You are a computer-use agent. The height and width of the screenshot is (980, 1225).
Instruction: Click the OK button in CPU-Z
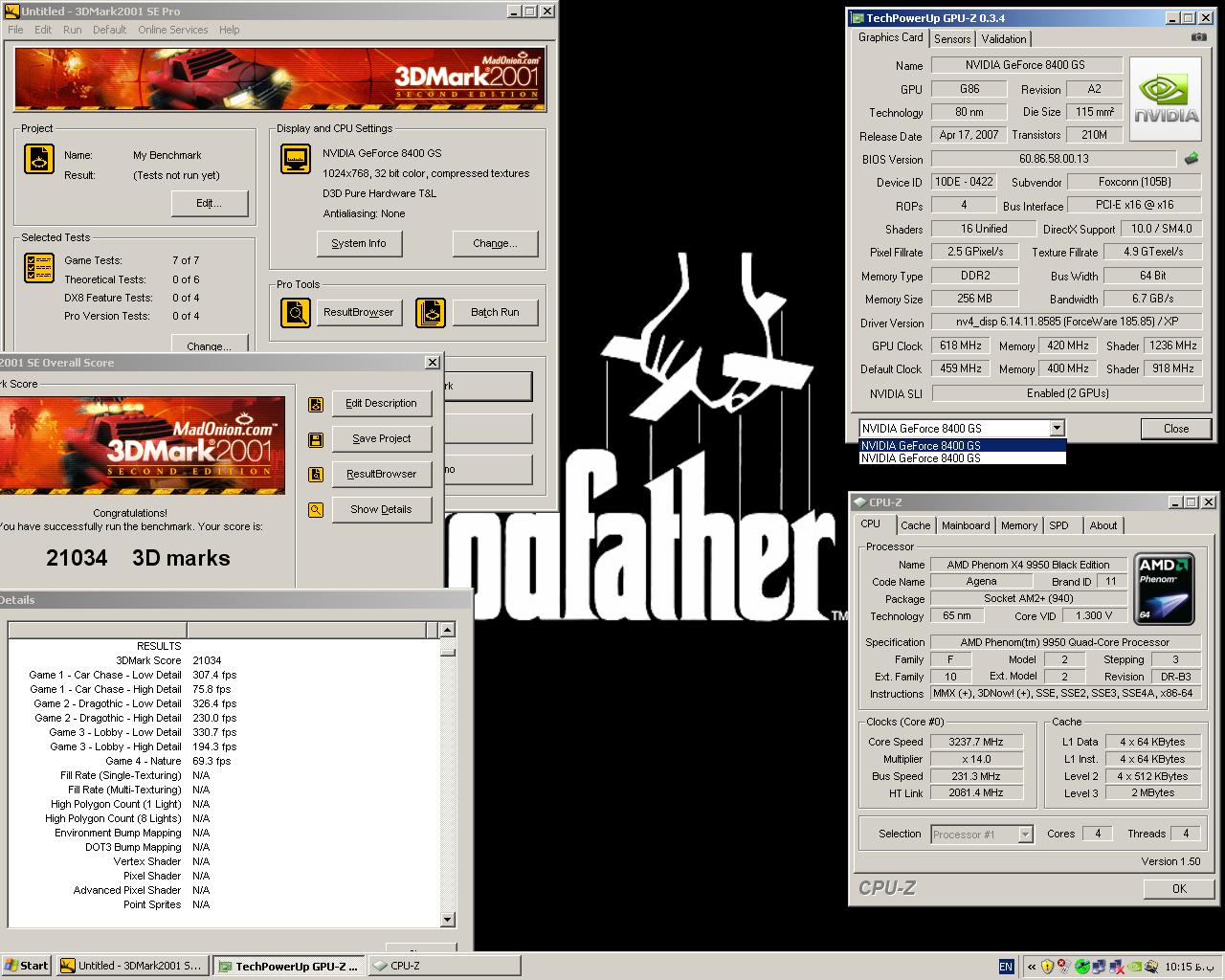click(1179, 889)
